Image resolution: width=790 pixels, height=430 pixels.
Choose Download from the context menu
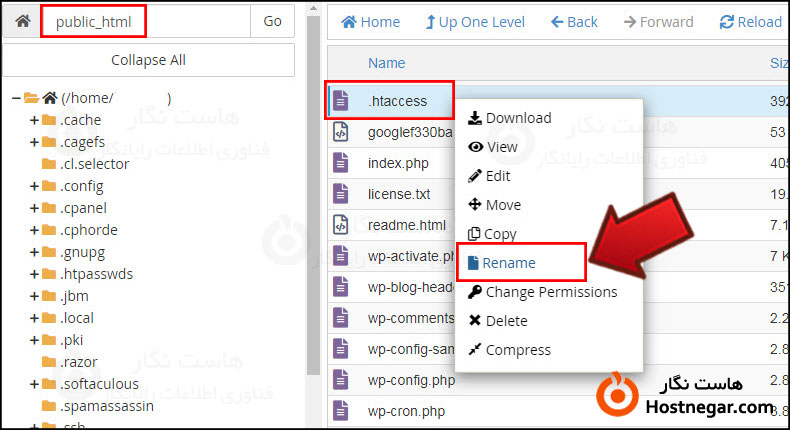tap(509, 118)
